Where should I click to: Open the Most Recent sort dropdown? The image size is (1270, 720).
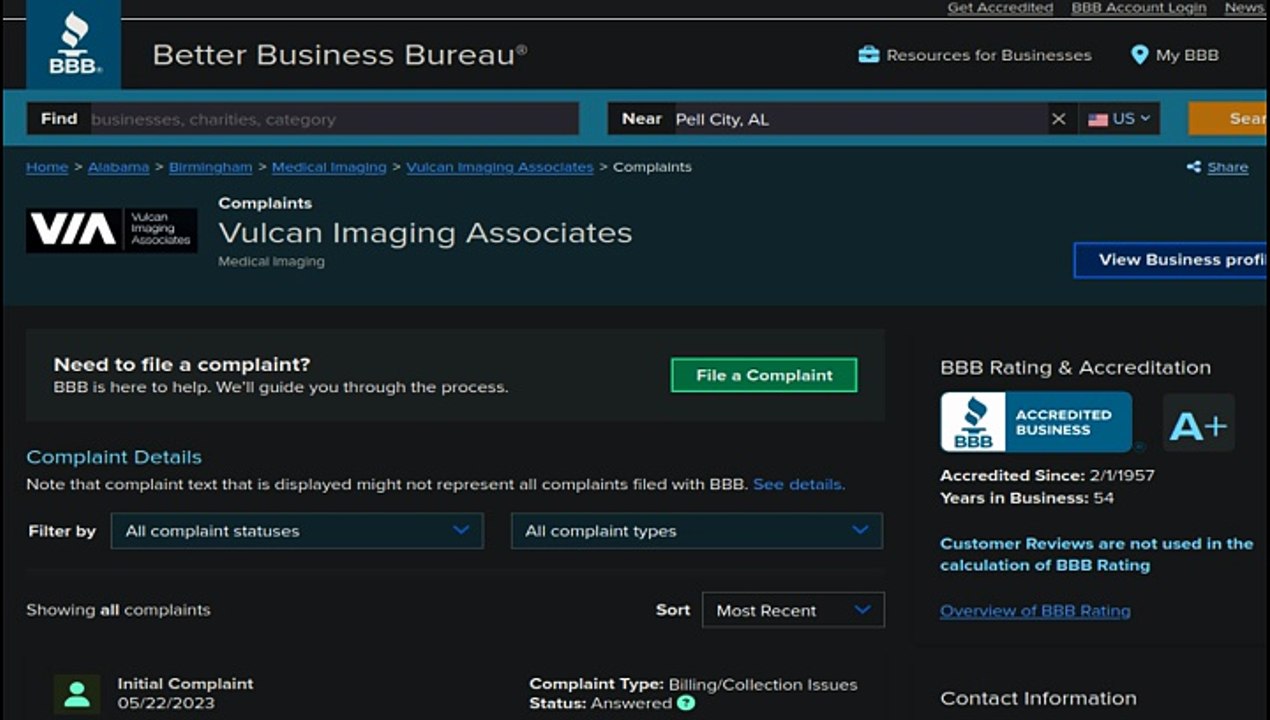coord(793,610)
